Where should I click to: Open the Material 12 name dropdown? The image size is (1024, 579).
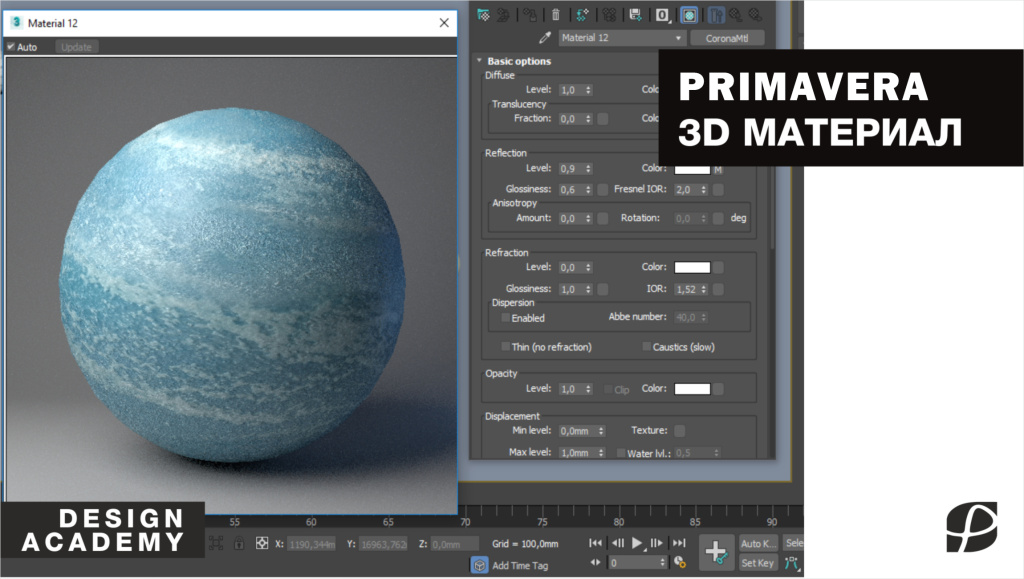(680, 38)
